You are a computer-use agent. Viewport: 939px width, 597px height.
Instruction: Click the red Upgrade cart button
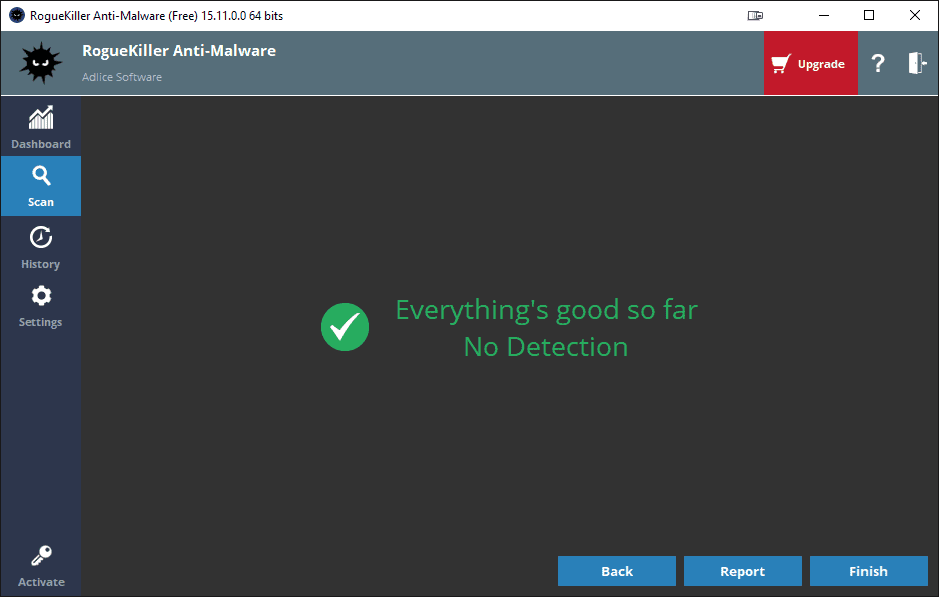click(x=810, y=63)
